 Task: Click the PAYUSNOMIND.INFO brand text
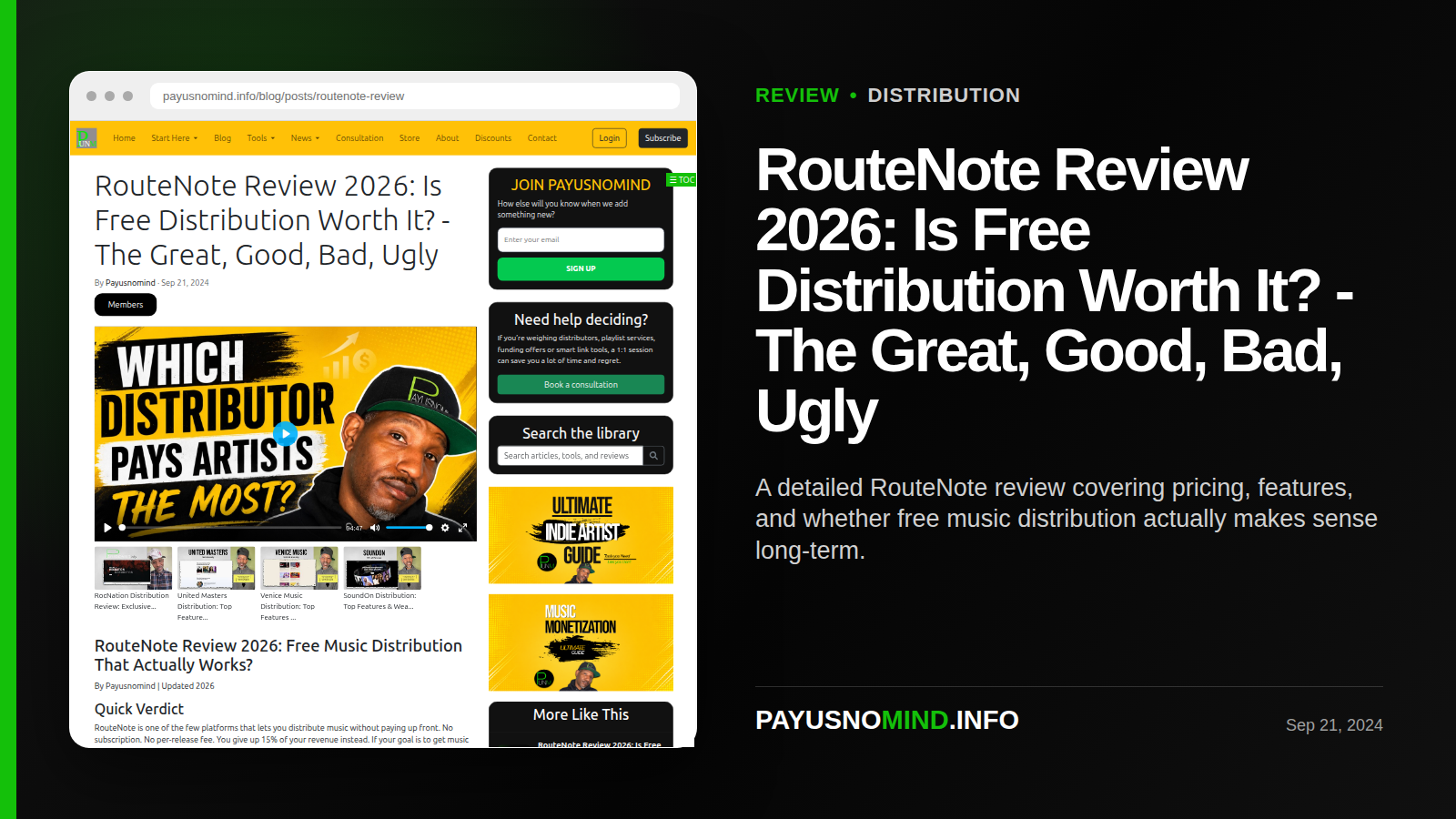[887, 720]
